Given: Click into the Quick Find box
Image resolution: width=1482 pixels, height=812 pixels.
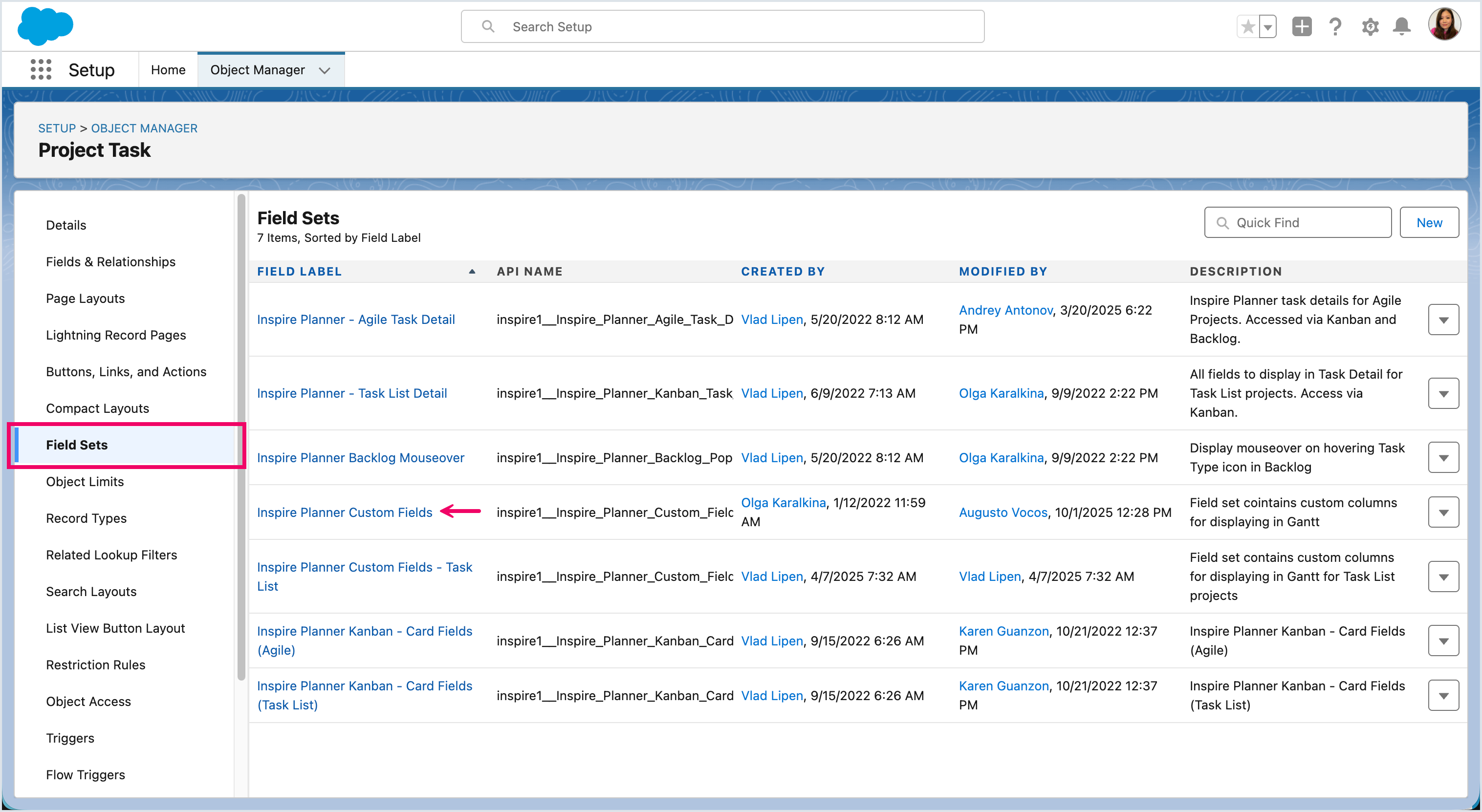Looking at the screenshot, I should (x=1306, y=223).
